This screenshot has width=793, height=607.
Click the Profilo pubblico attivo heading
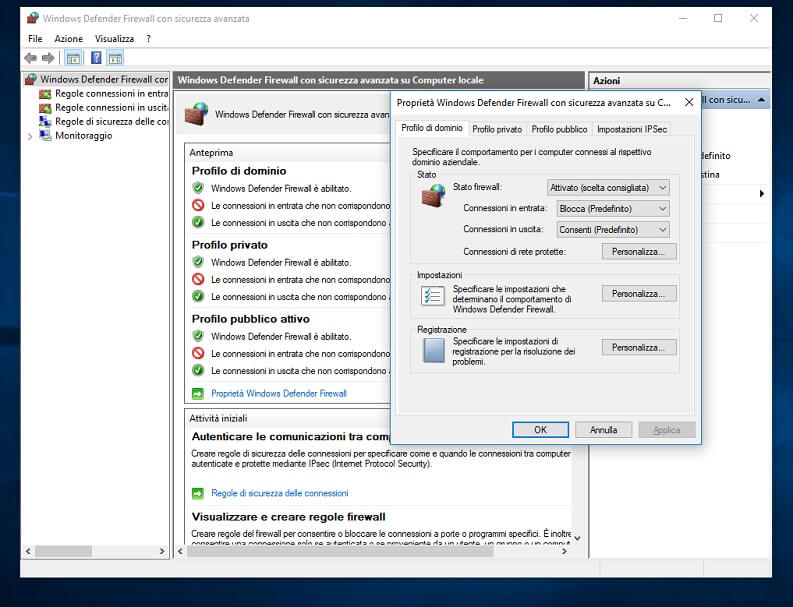click(250, 319)
